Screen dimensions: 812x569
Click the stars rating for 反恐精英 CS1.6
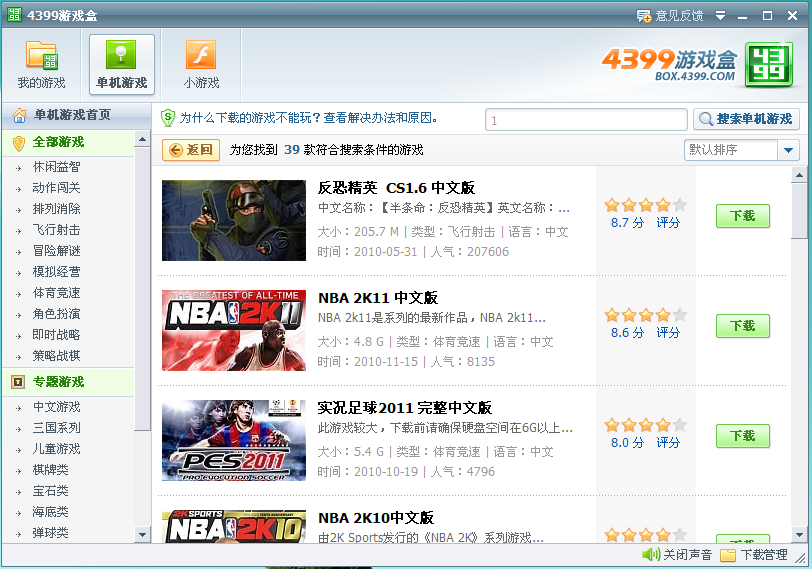(645, 205)
